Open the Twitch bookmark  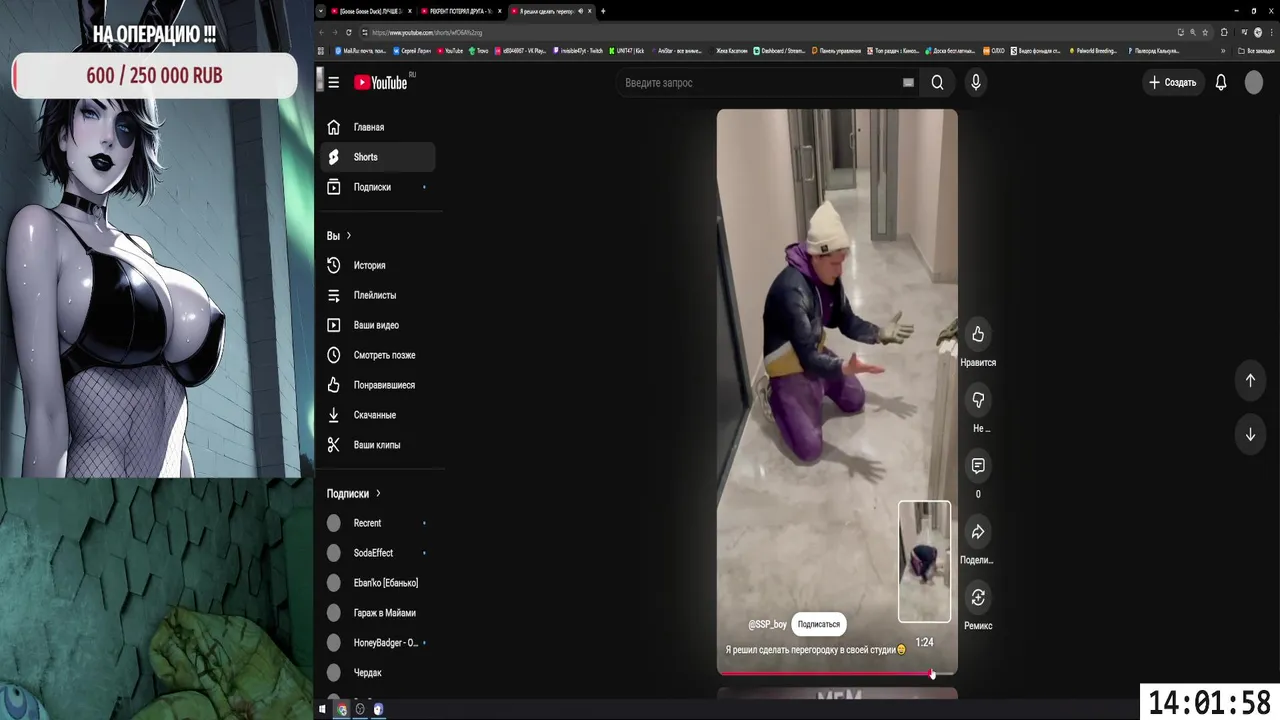(578, 50)
